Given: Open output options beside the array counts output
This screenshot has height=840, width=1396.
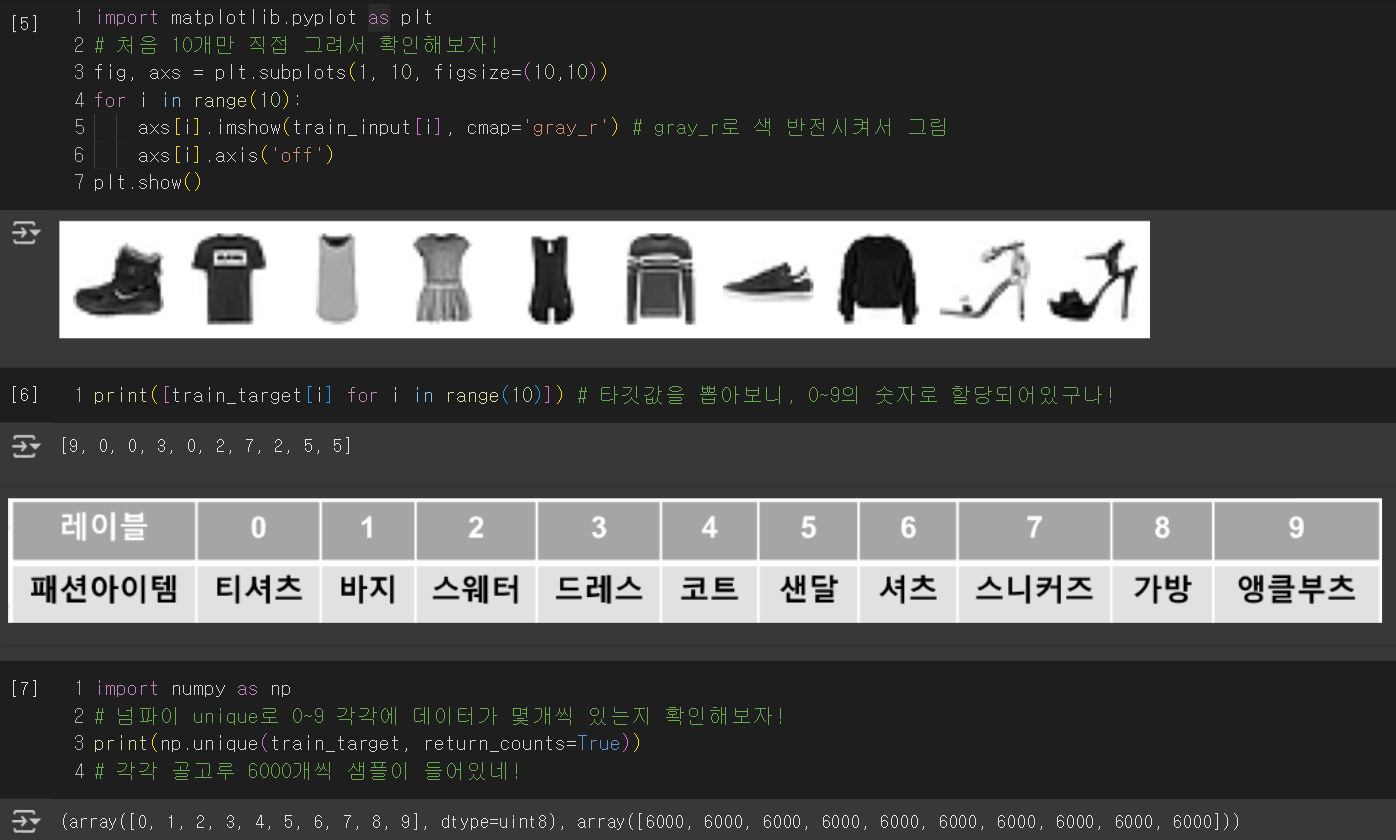Looking at the screenshot, I should point(25,821).
